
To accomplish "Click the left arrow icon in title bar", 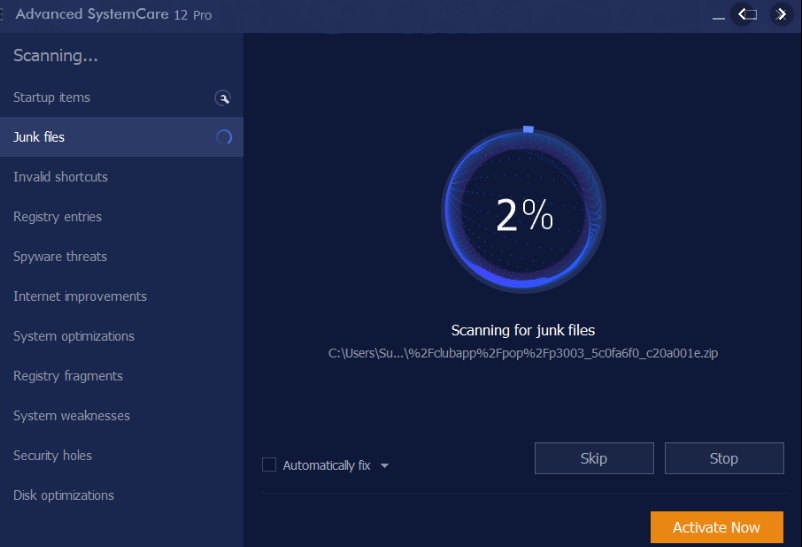I will (745, 14).
